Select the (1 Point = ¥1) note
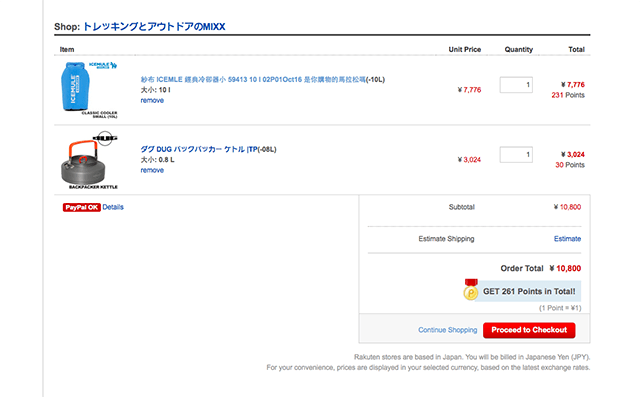640x397 pixels. pyautogui.click(x=560, y=308)
